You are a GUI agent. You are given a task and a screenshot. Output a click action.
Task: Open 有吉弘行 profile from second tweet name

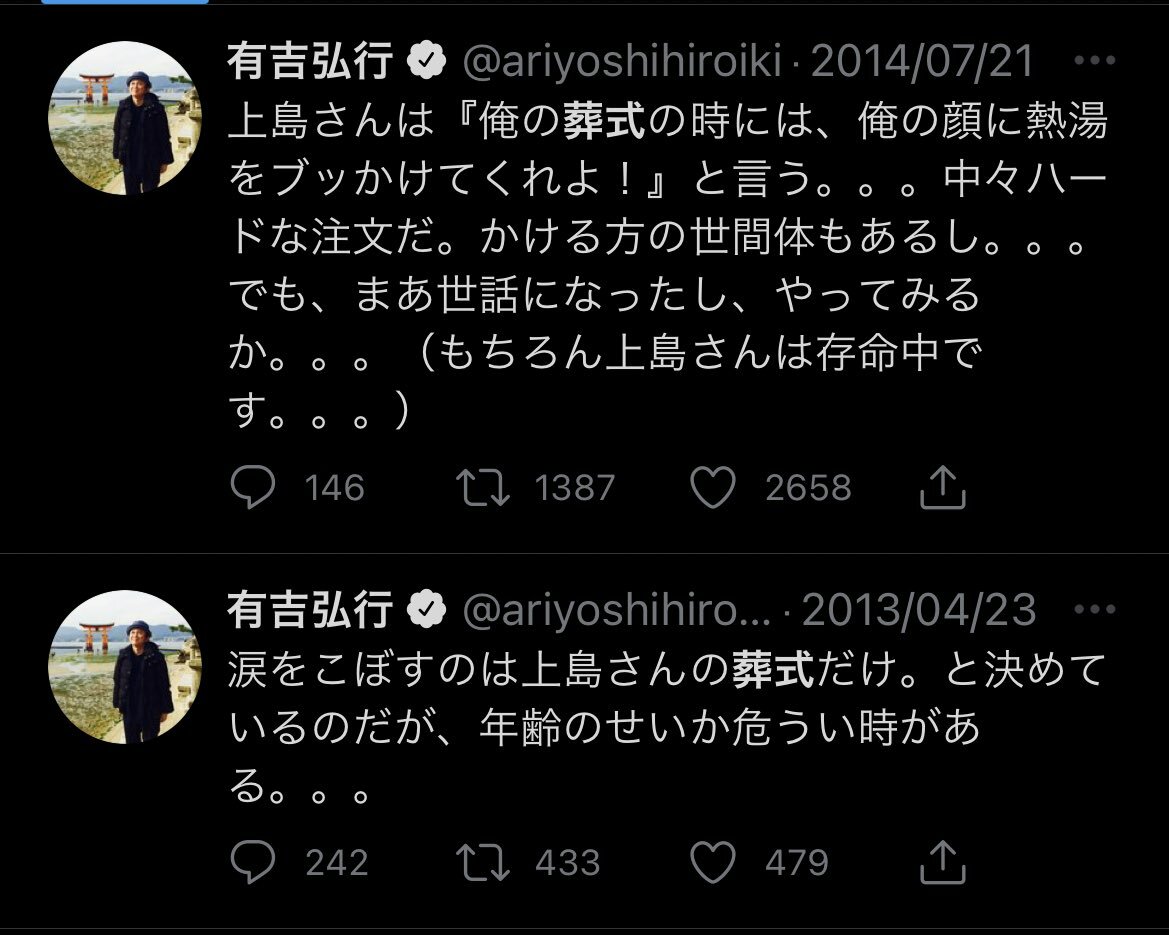[310, 610]
